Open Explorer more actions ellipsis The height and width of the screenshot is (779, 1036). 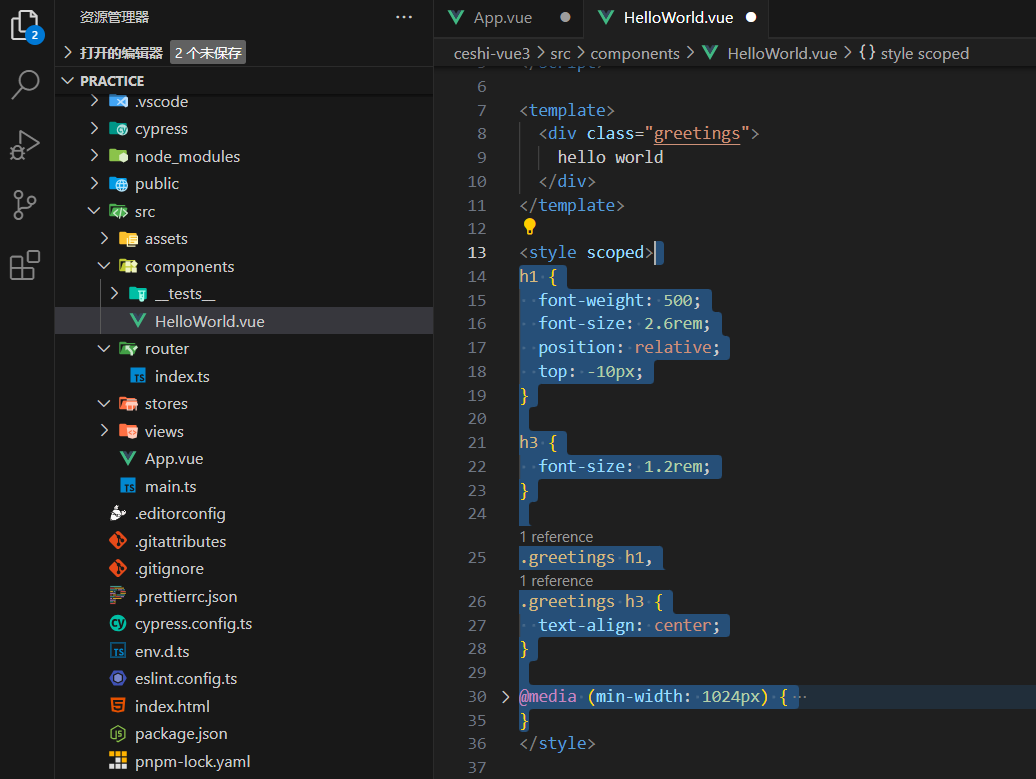[x=404, y=17]
